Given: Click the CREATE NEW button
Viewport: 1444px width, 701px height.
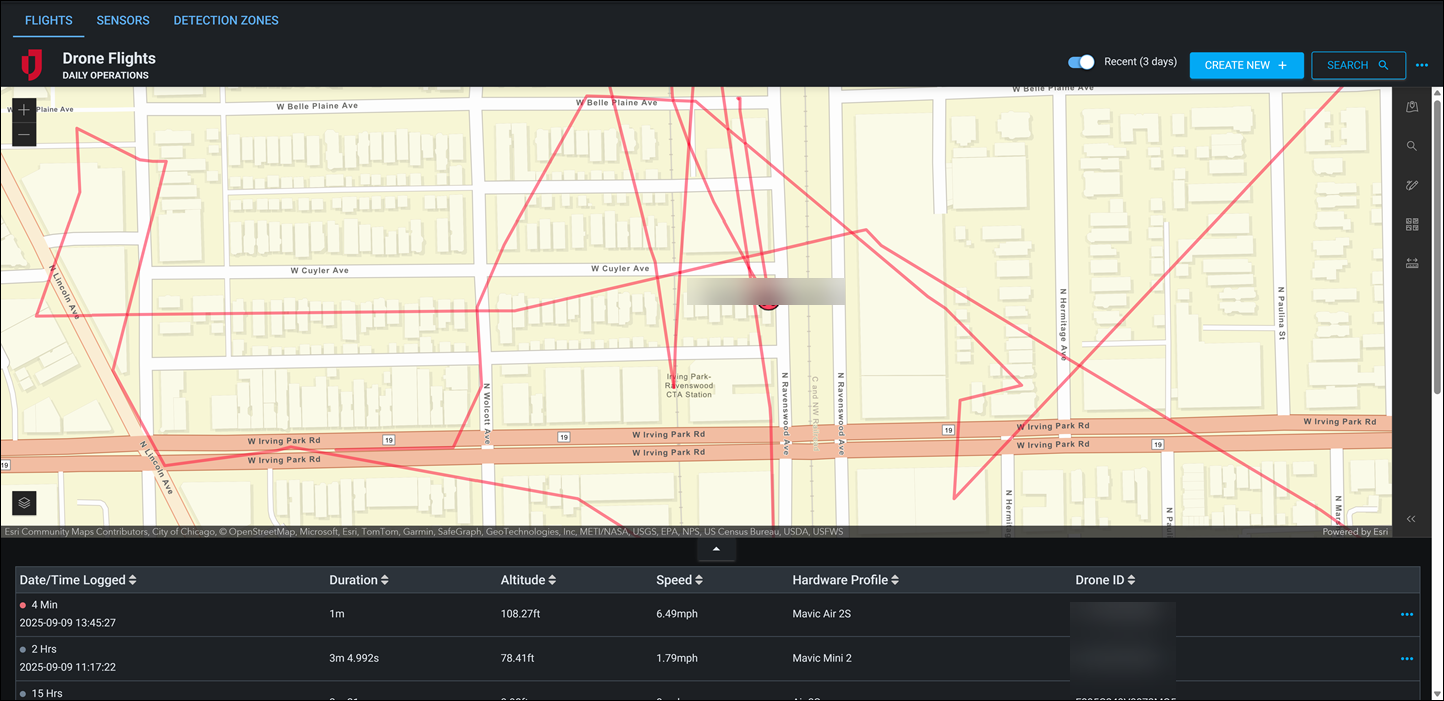Looking at the screenshot, I should coord(1246,64).
